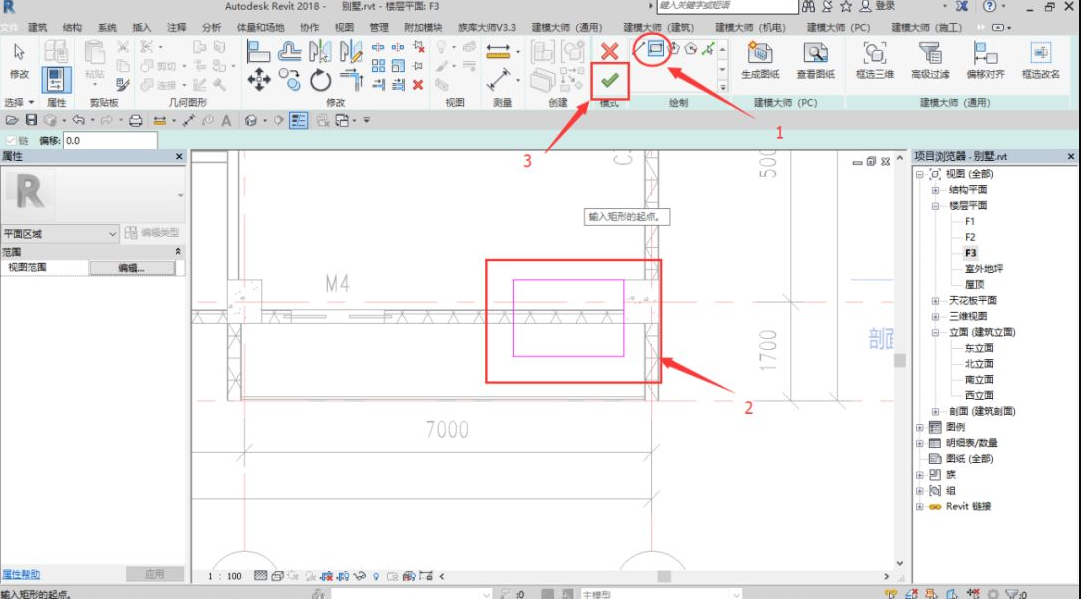
Task: Open the 属性帮助 link
Action: pos(20,574)
